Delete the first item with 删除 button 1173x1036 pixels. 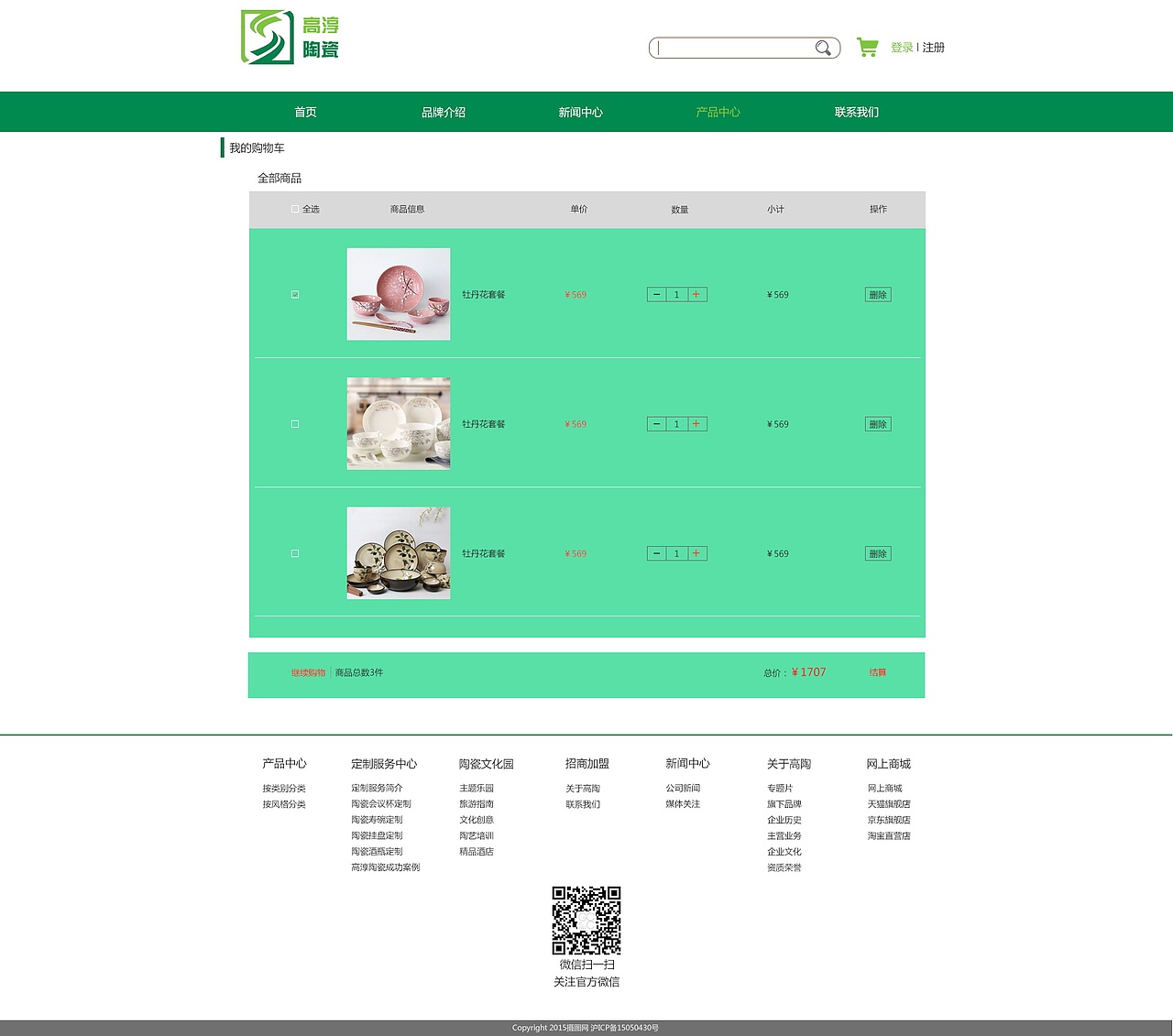pos(877,294)
